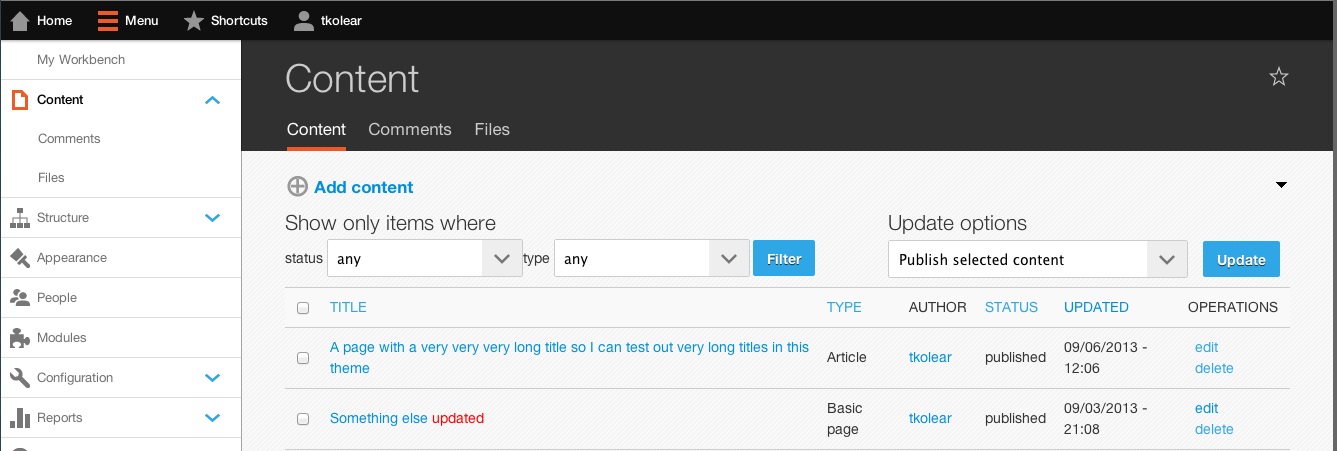This screenshot has height=451, width=1337.
Task: Click the plus circle icon beside Add content
Action: (x=297, y=187)
